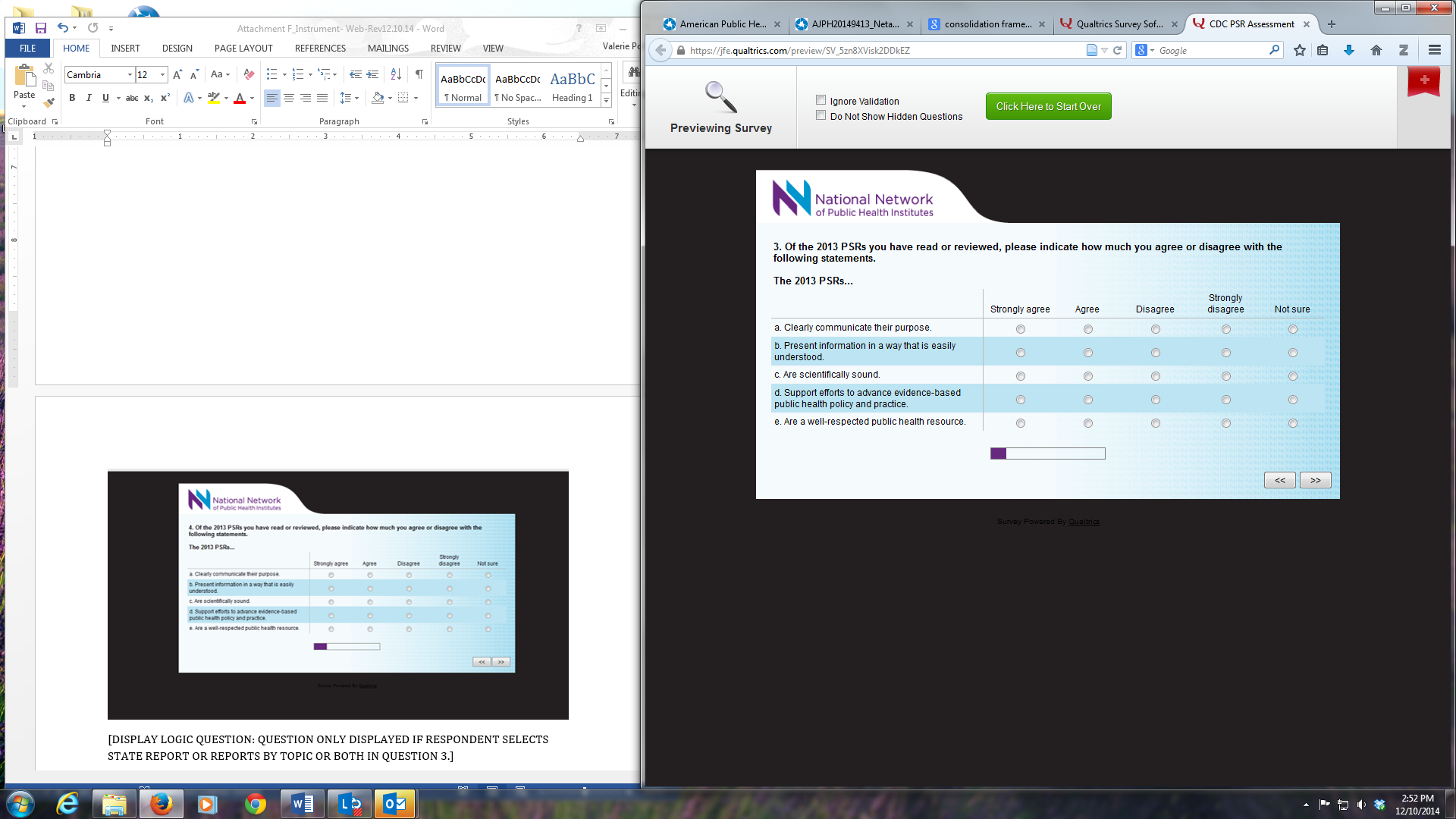Open Firefox hamburger menu icon

[1434, 50]
